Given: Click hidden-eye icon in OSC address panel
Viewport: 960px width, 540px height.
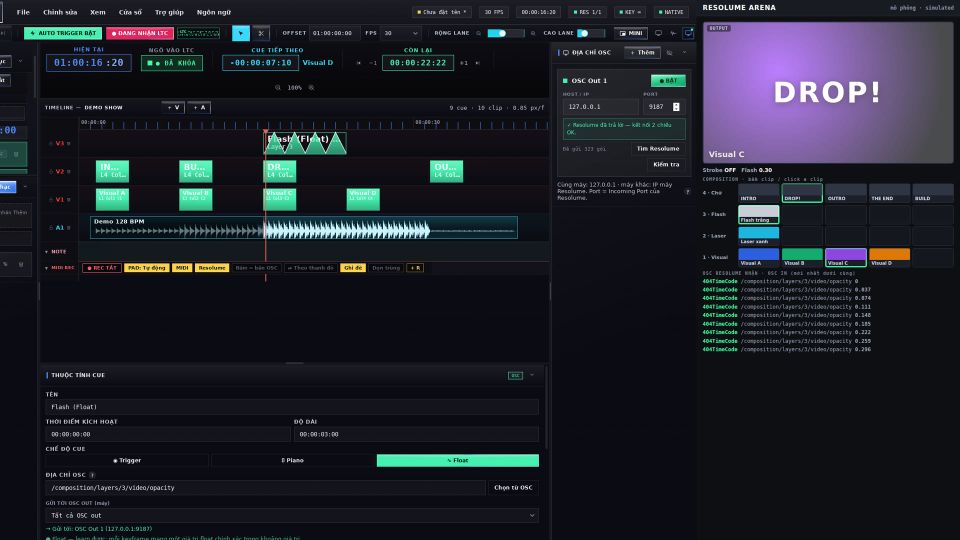Looking at the screenshot, I should click(x=669, y=53).
